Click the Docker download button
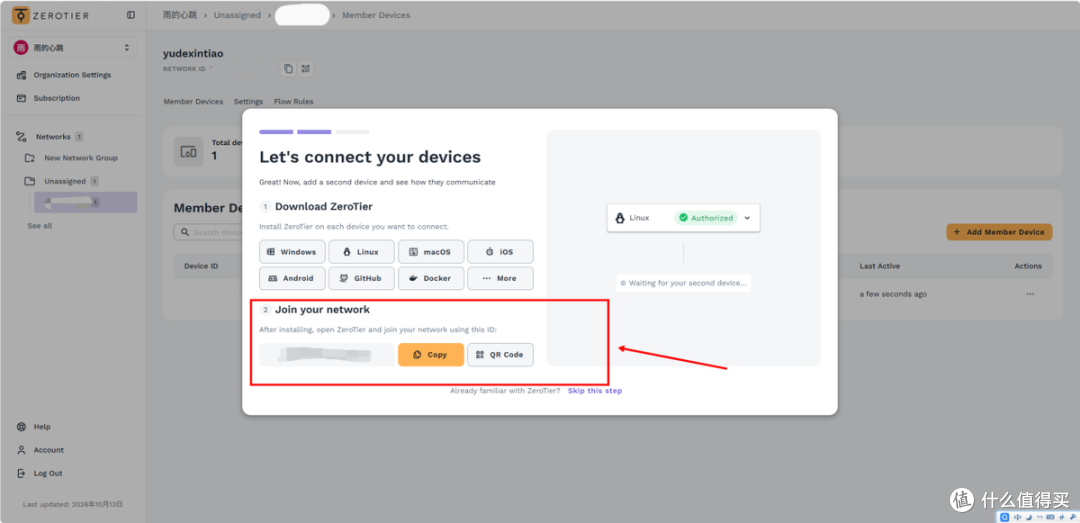The height and width of the screenshot is (523, 1080). [430, 278]
